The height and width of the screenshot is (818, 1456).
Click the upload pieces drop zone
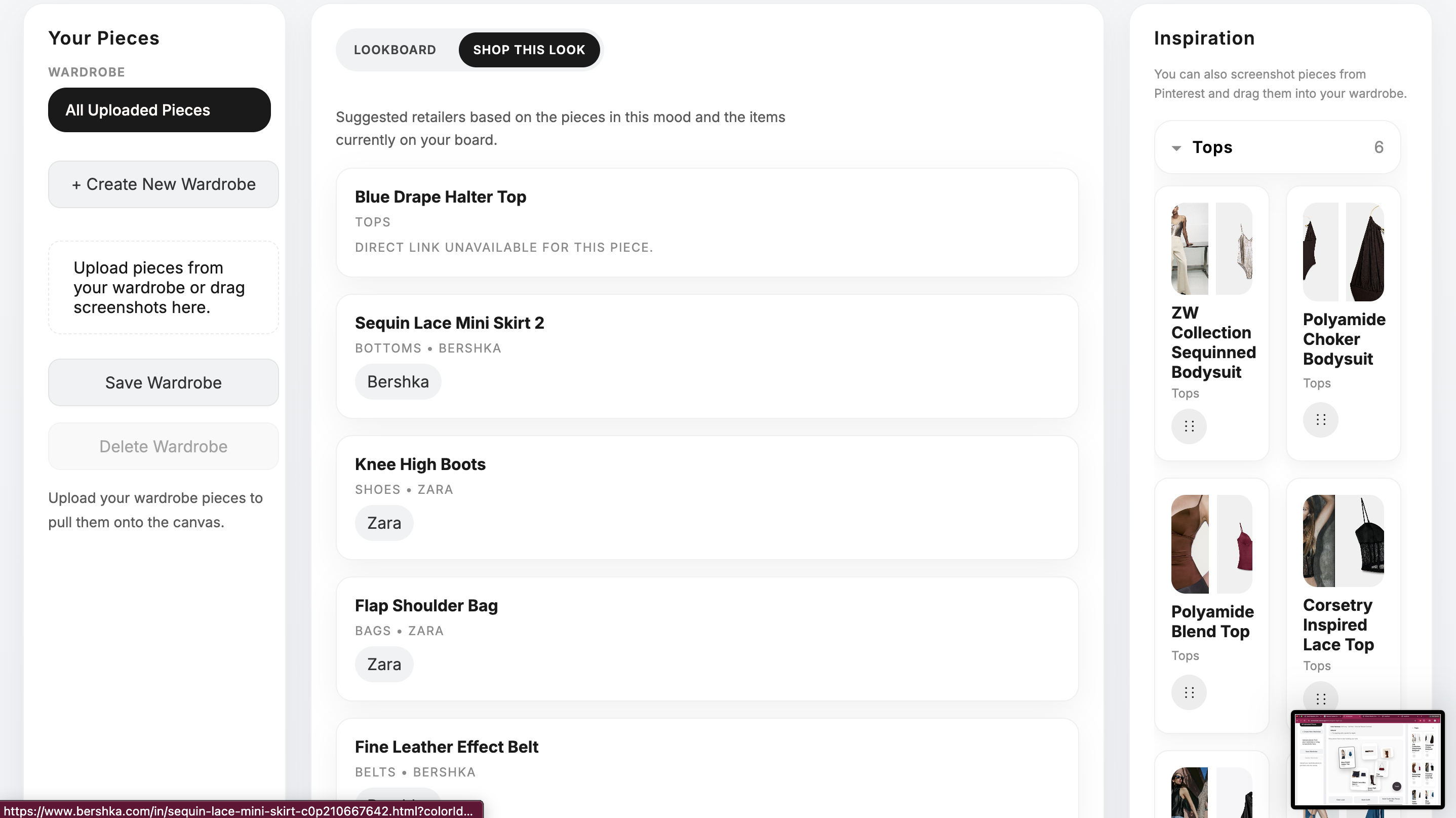tap(163, 287)
